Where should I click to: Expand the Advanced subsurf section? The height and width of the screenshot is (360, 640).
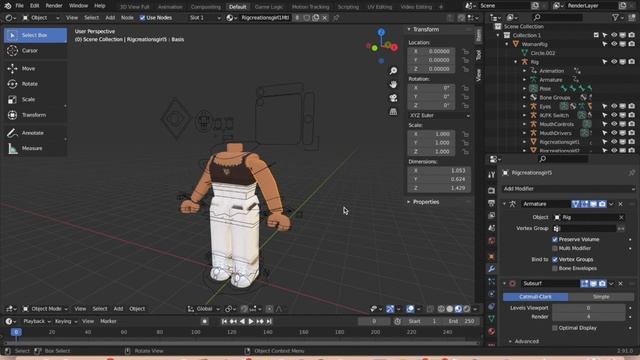tap(510, 341)
